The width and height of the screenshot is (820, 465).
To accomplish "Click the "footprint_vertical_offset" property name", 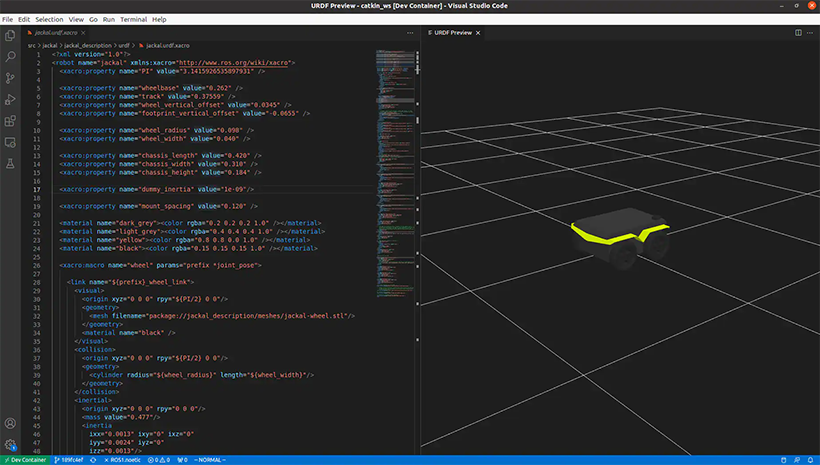I will point(188,113).
